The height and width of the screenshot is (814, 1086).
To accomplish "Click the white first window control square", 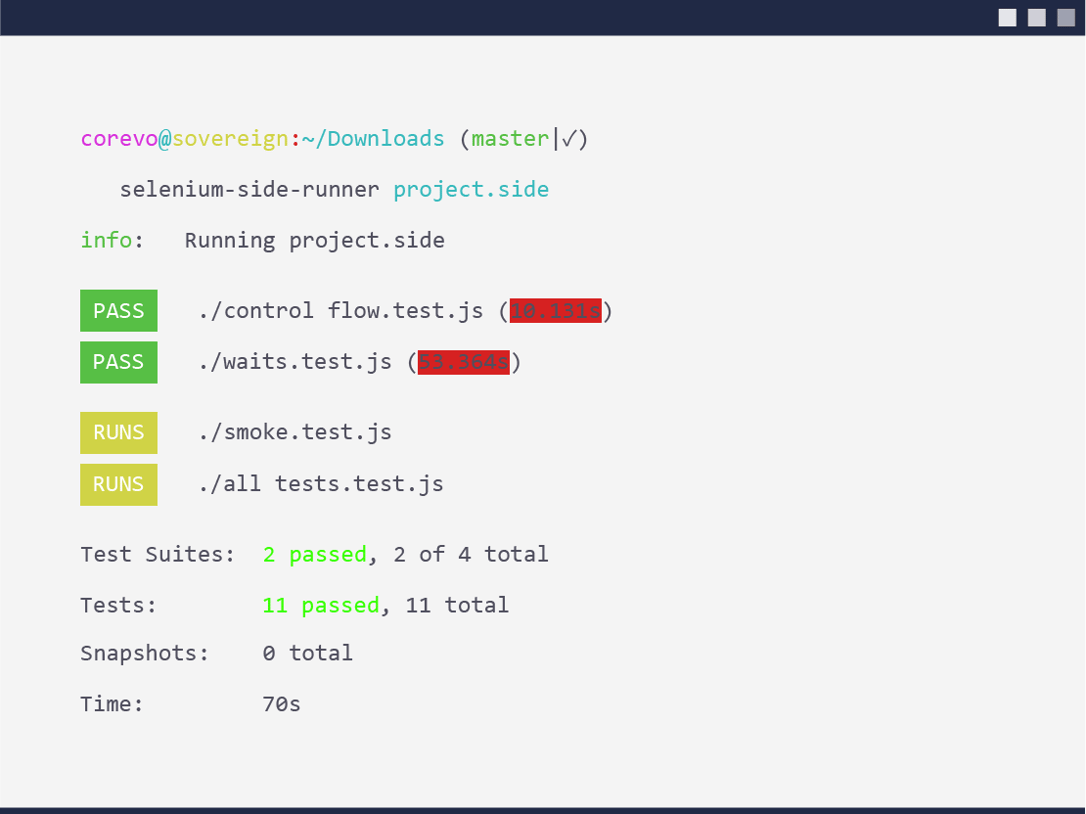I will tap(1007, 17).
